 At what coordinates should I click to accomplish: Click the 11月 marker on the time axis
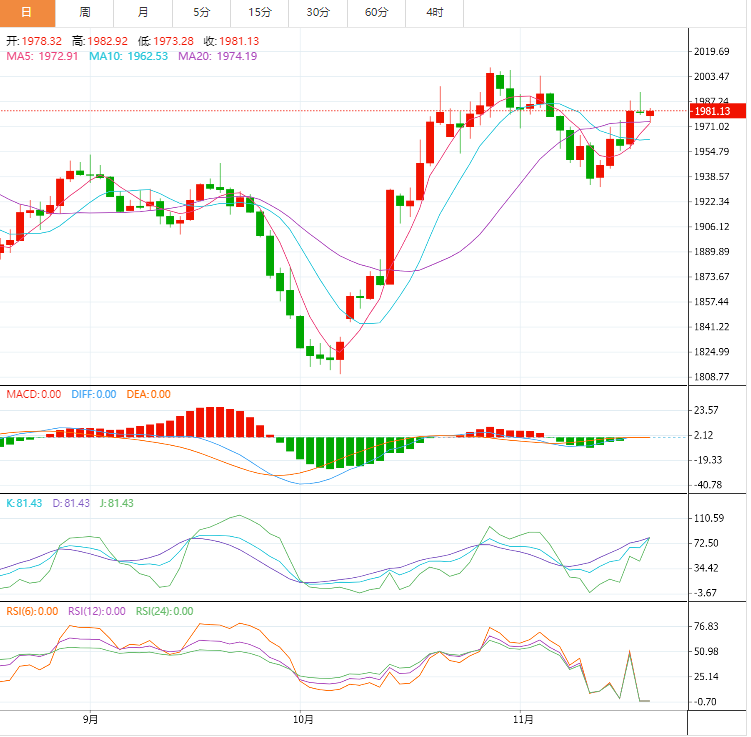521,719
